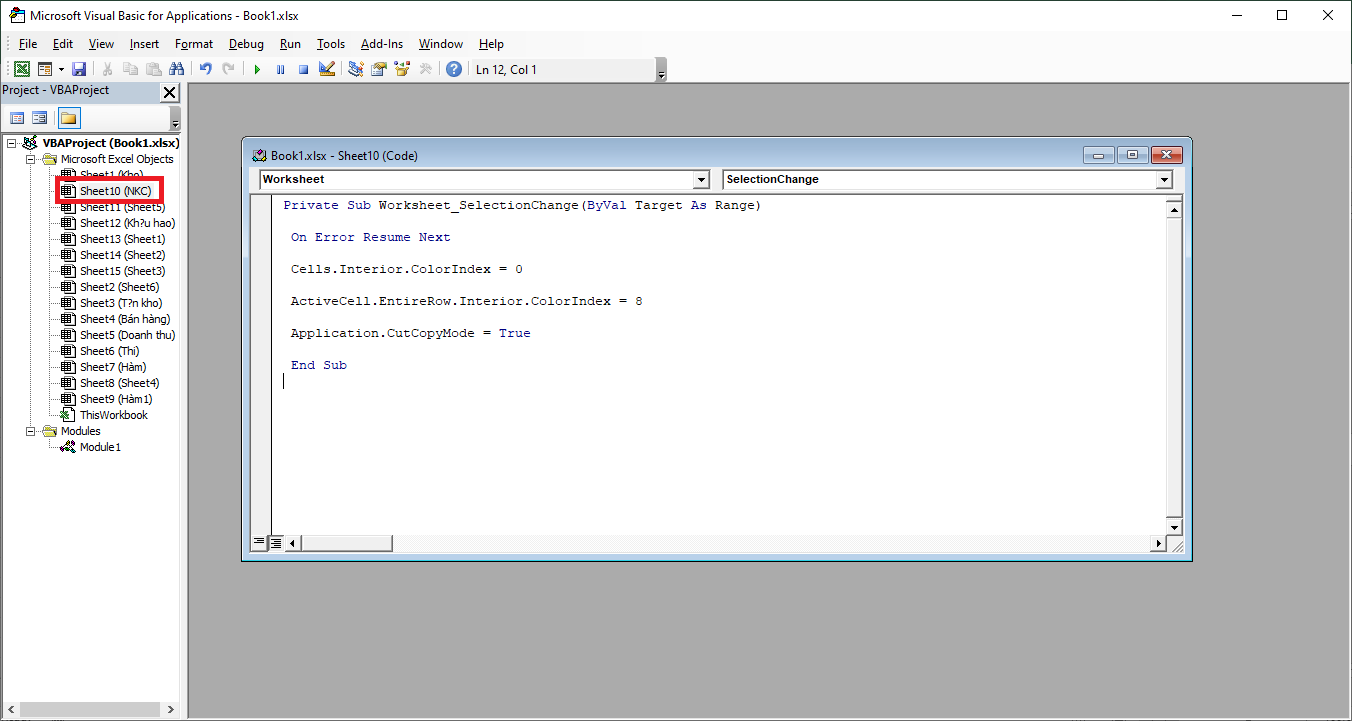Screen dimensions: 1352x721
Task: Click the Toggle Folders button in Project panel
Action: pos(68,118)
